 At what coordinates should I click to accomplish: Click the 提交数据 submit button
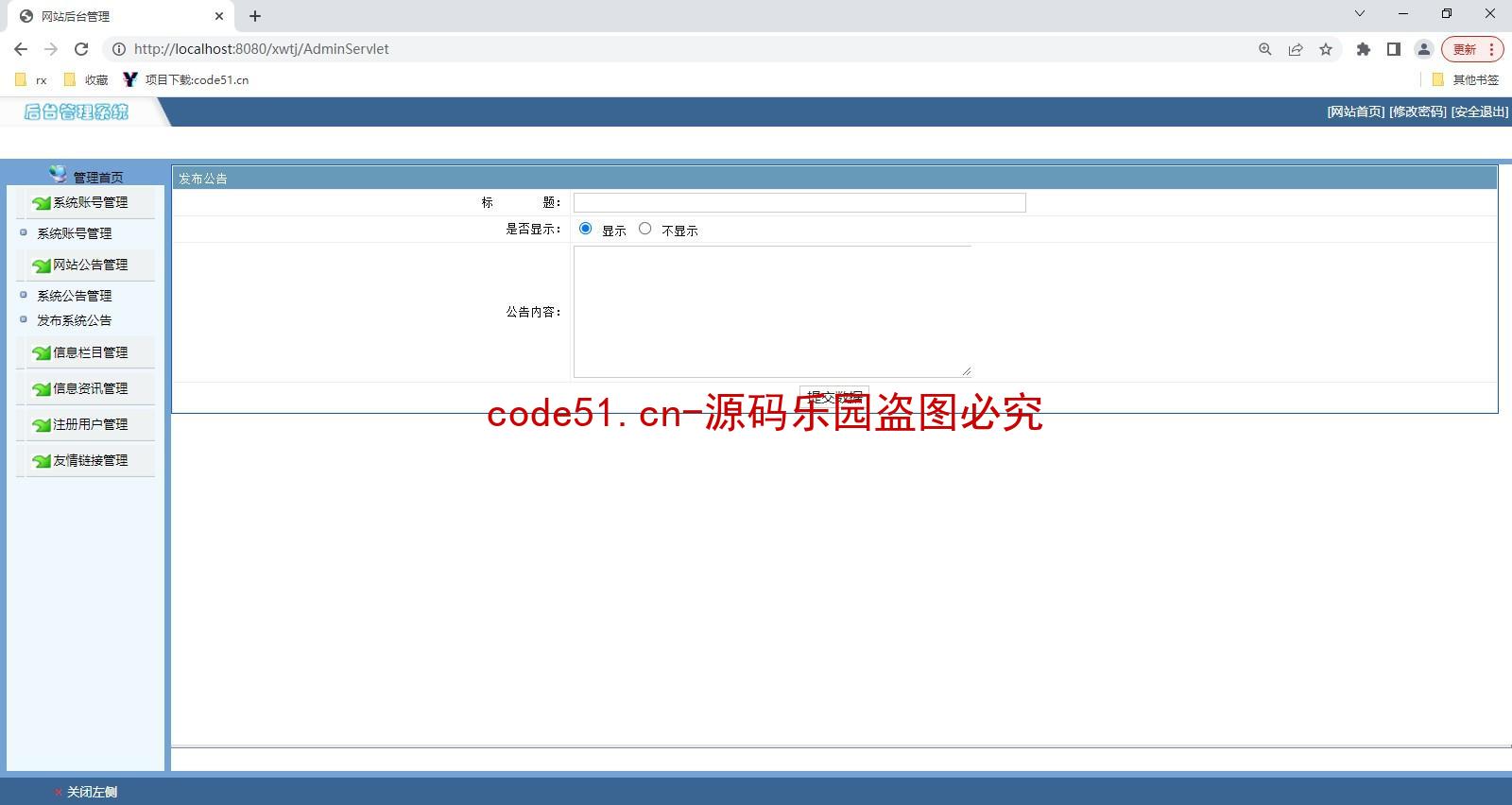coord(834,397)
